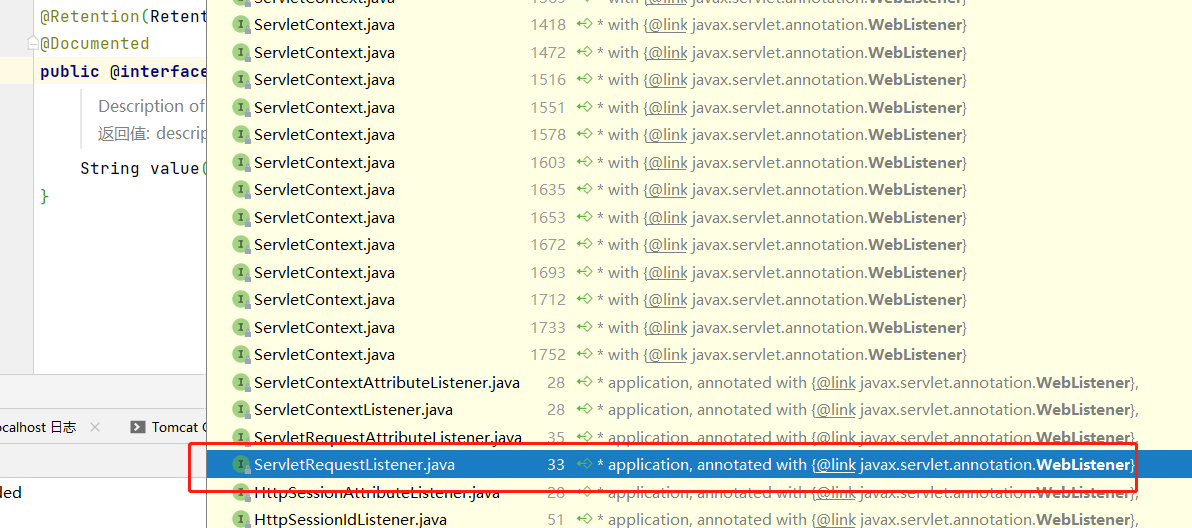Click the interface icon beside HttpSessionIdListener.java
The height and width of the screenshot is (528, 1192).
[240, 519]
